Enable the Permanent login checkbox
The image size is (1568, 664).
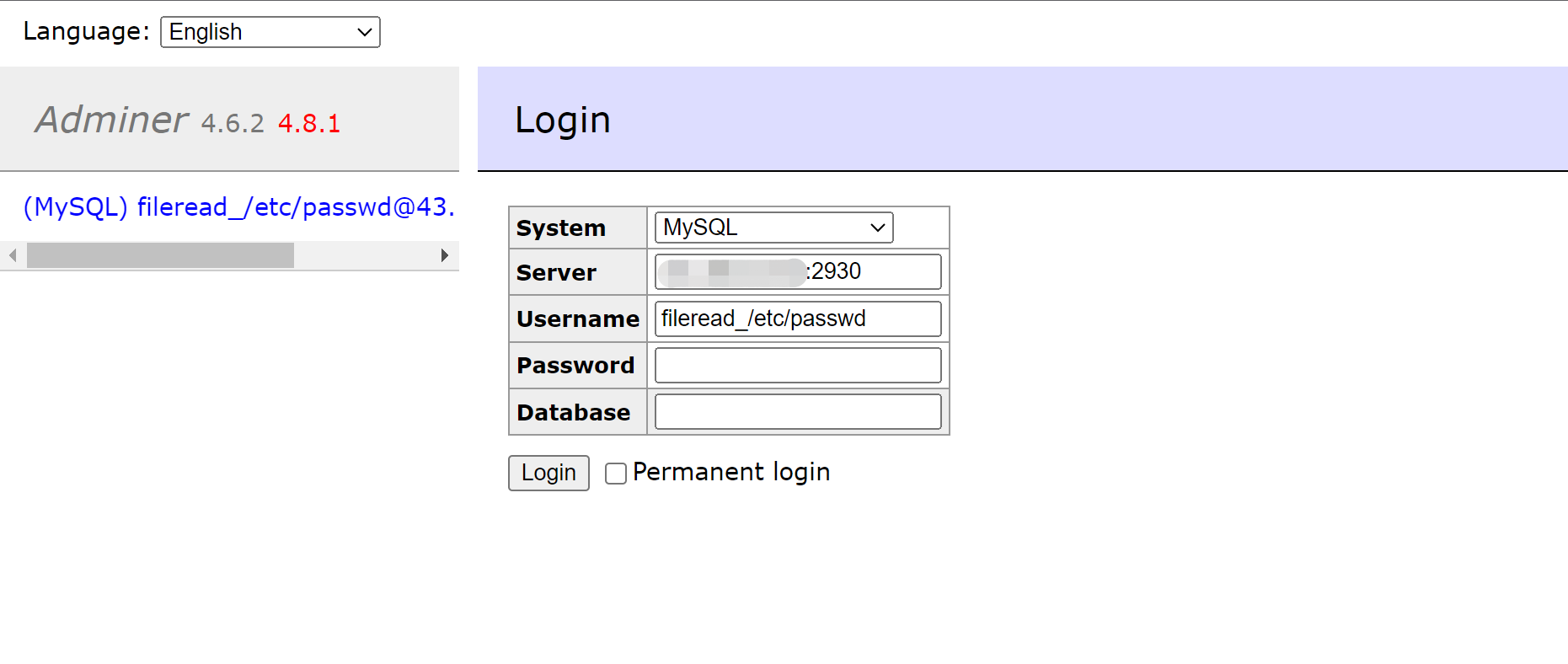pos(616,474)
